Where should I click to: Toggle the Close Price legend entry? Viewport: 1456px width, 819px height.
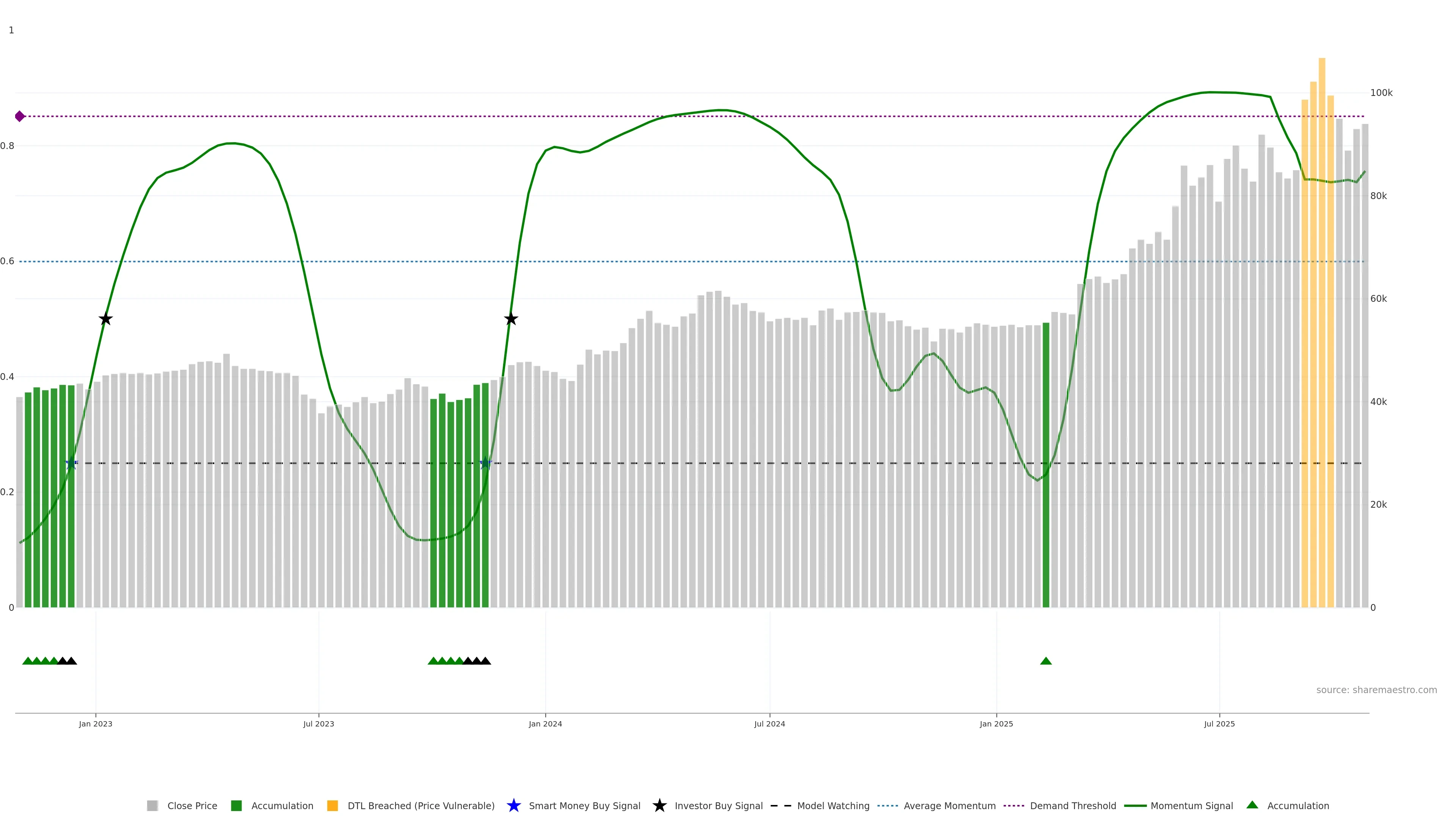click(x=191, y=806)
